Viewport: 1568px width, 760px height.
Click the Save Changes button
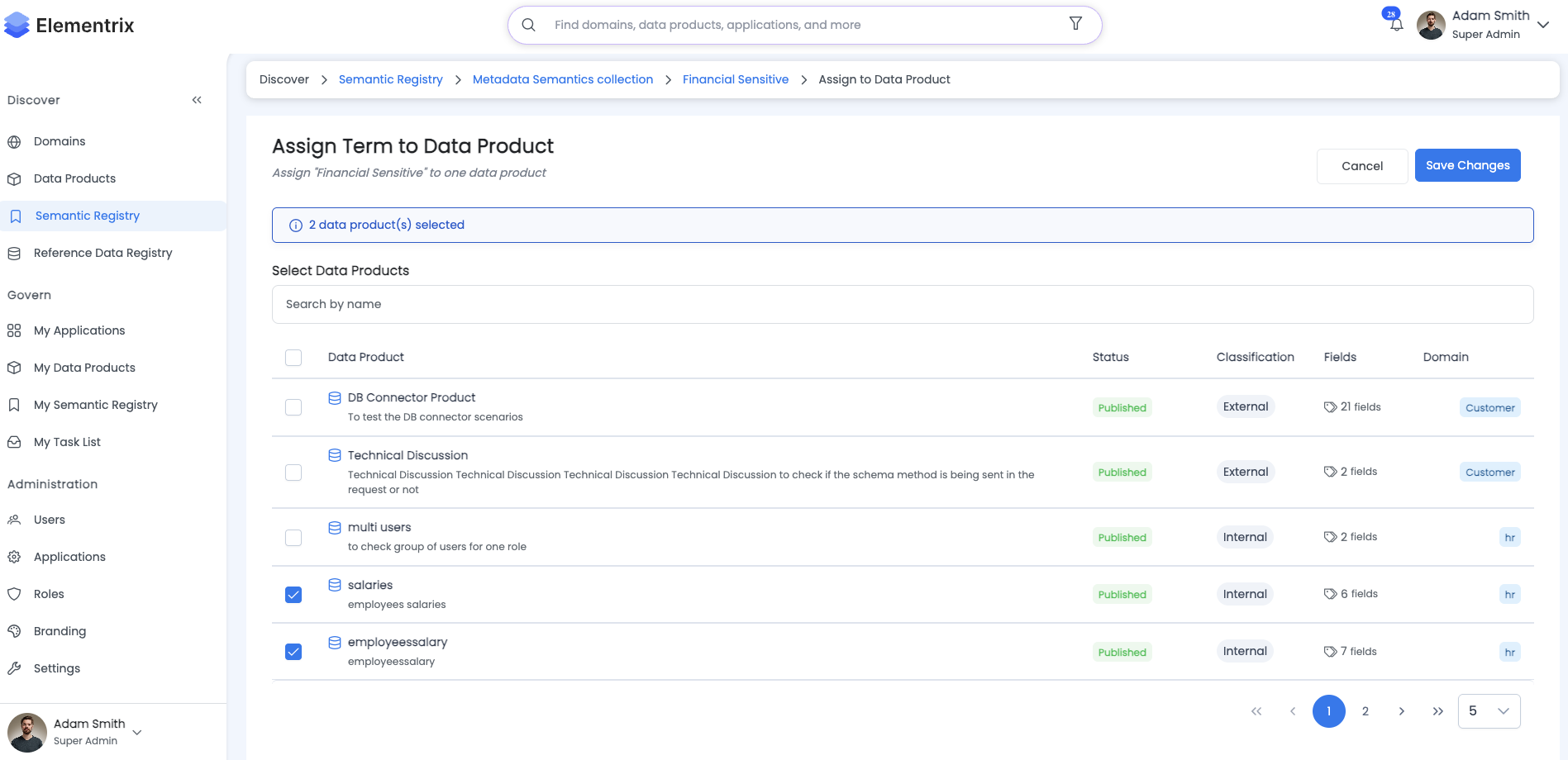(1467, 165)
